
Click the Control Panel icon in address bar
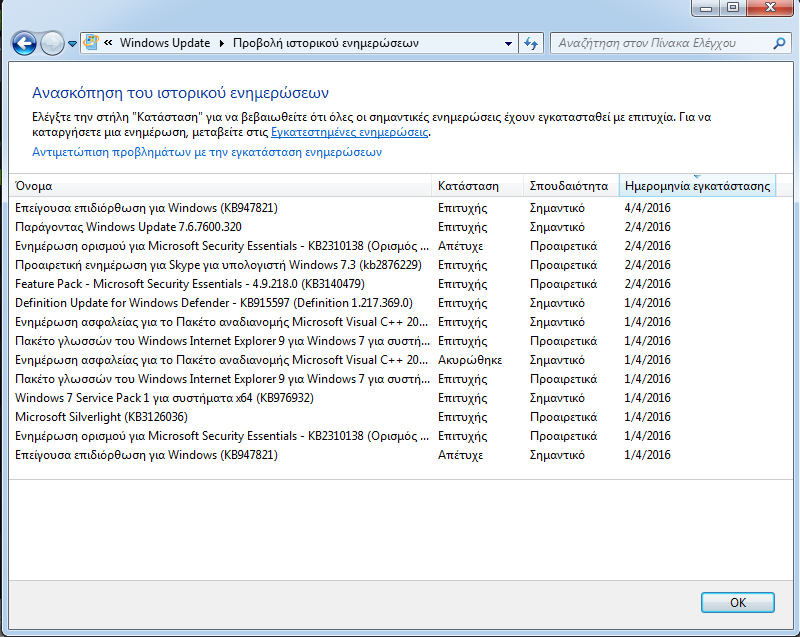(x=93, y=43)
